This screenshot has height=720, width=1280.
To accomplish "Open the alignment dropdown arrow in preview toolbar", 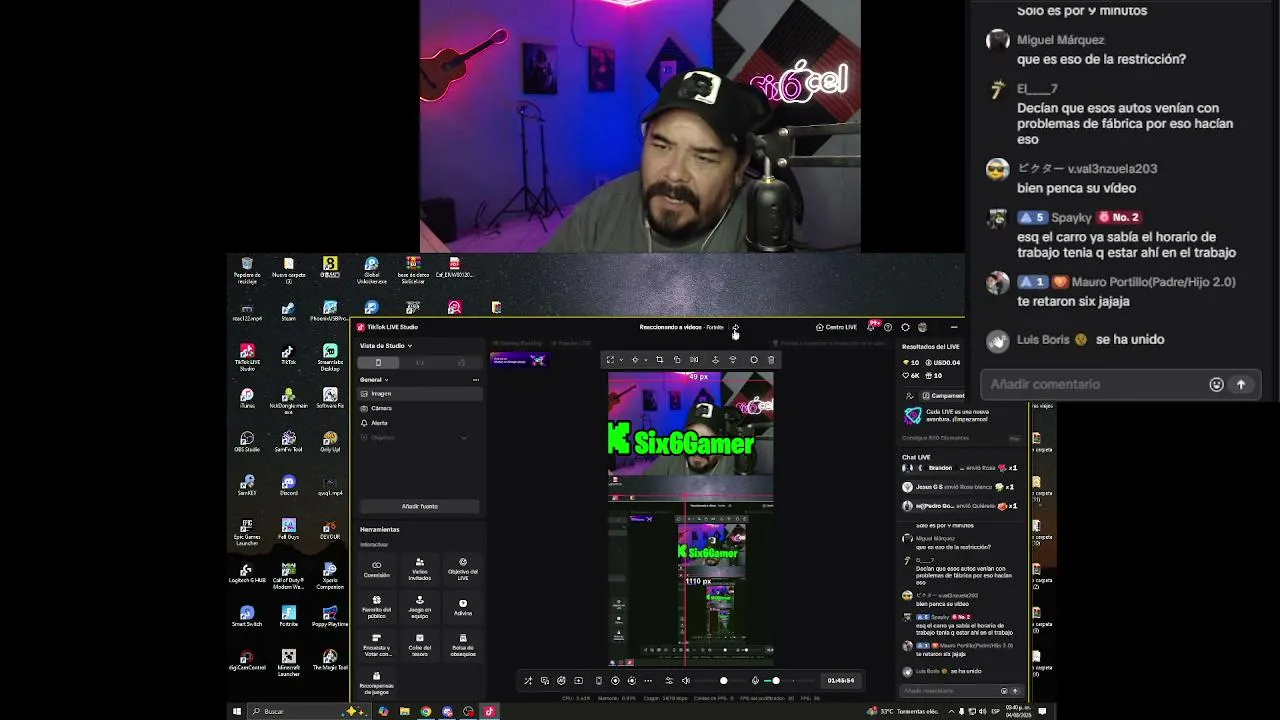I will 645,360.
